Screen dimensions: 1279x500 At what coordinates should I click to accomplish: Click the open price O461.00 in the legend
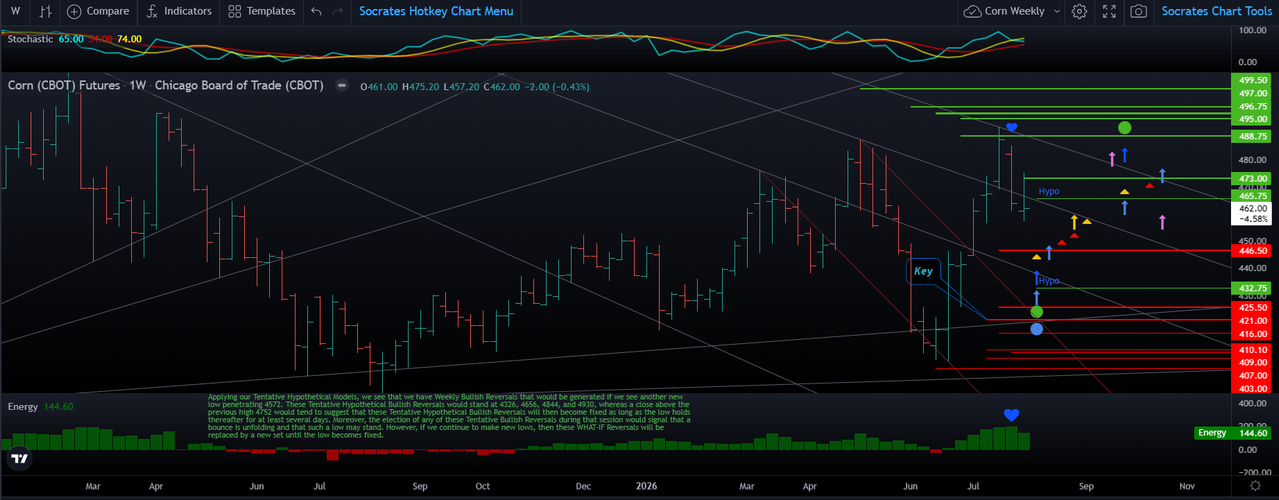[379, 86]
